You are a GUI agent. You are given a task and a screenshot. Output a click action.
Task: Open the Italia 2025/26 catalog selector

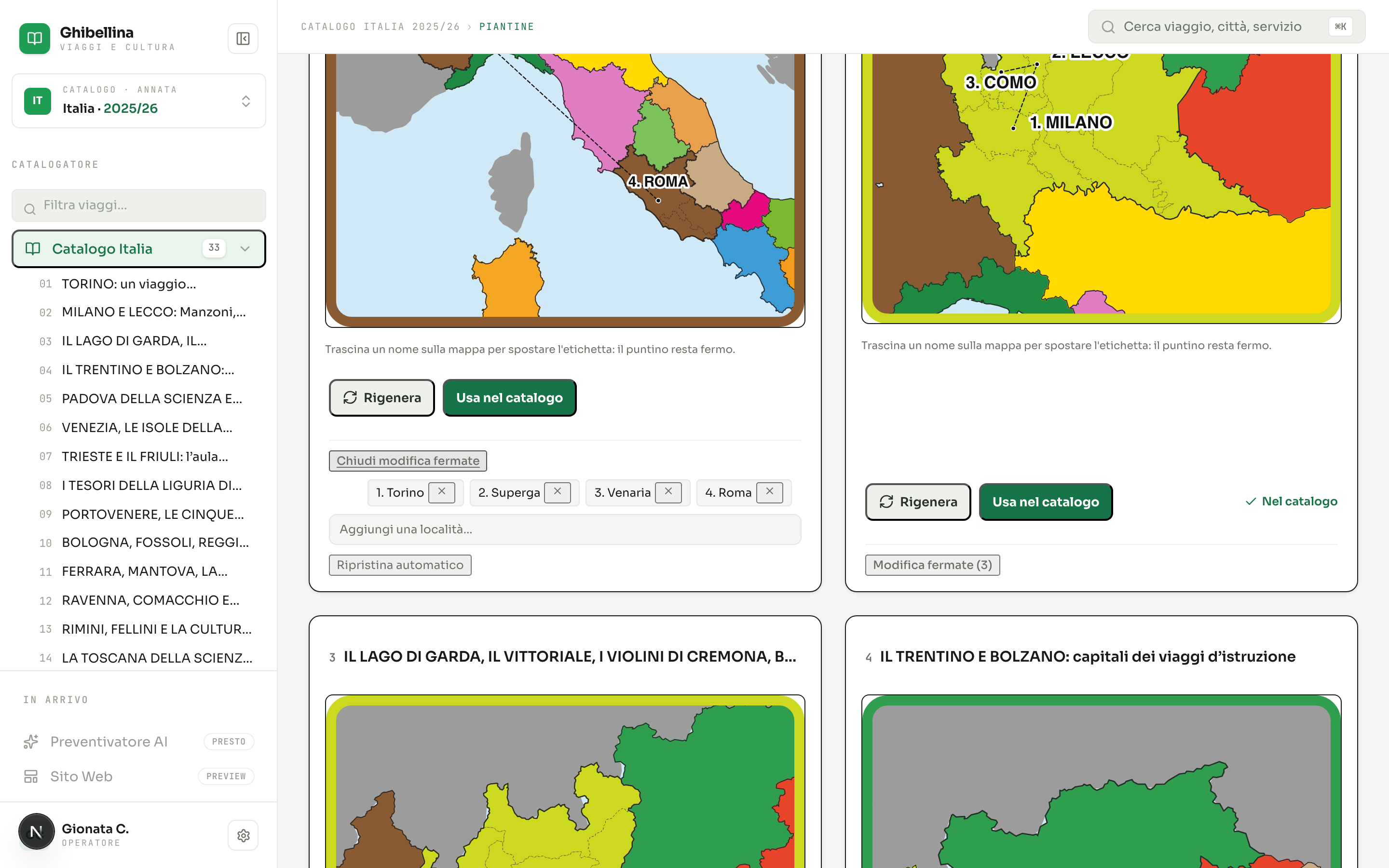tap(139, 100)
